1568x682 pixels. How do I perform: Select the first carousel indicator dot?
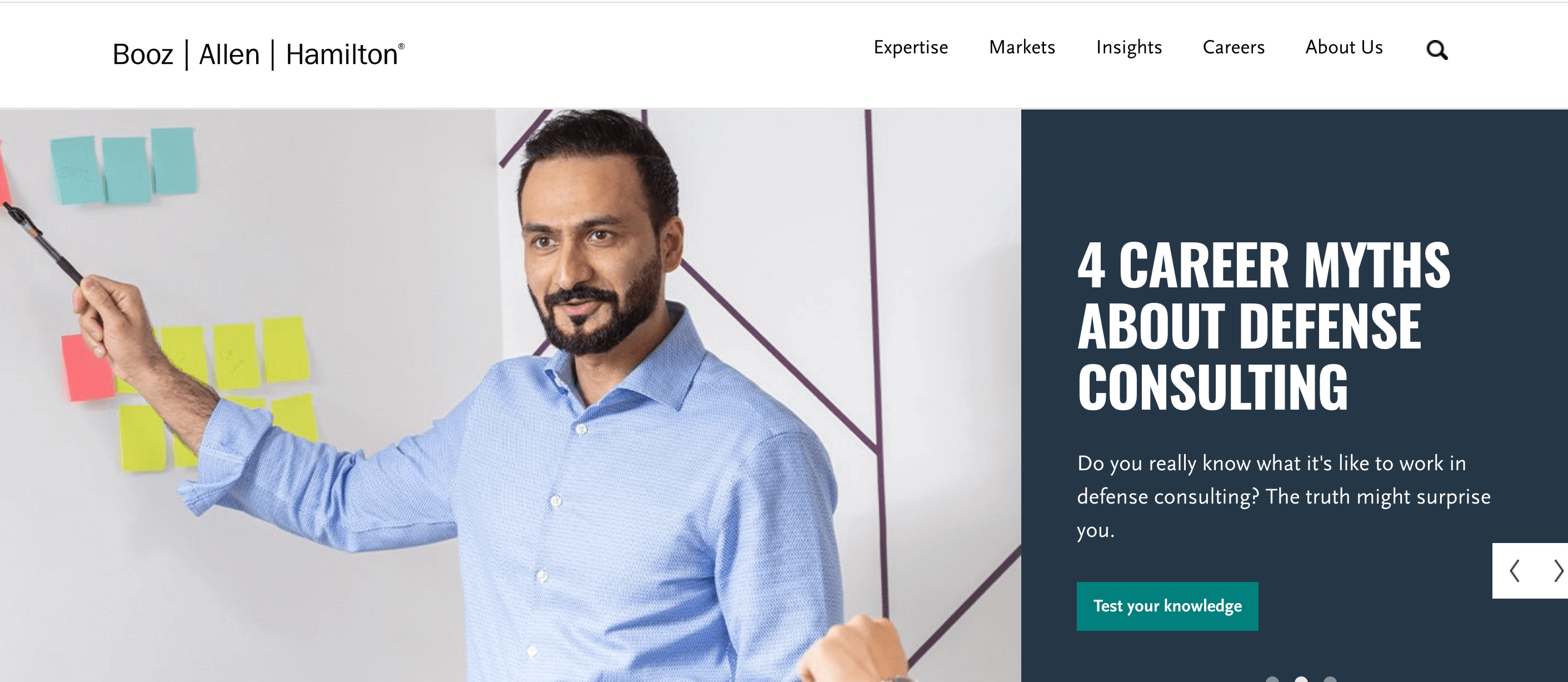1272,680
